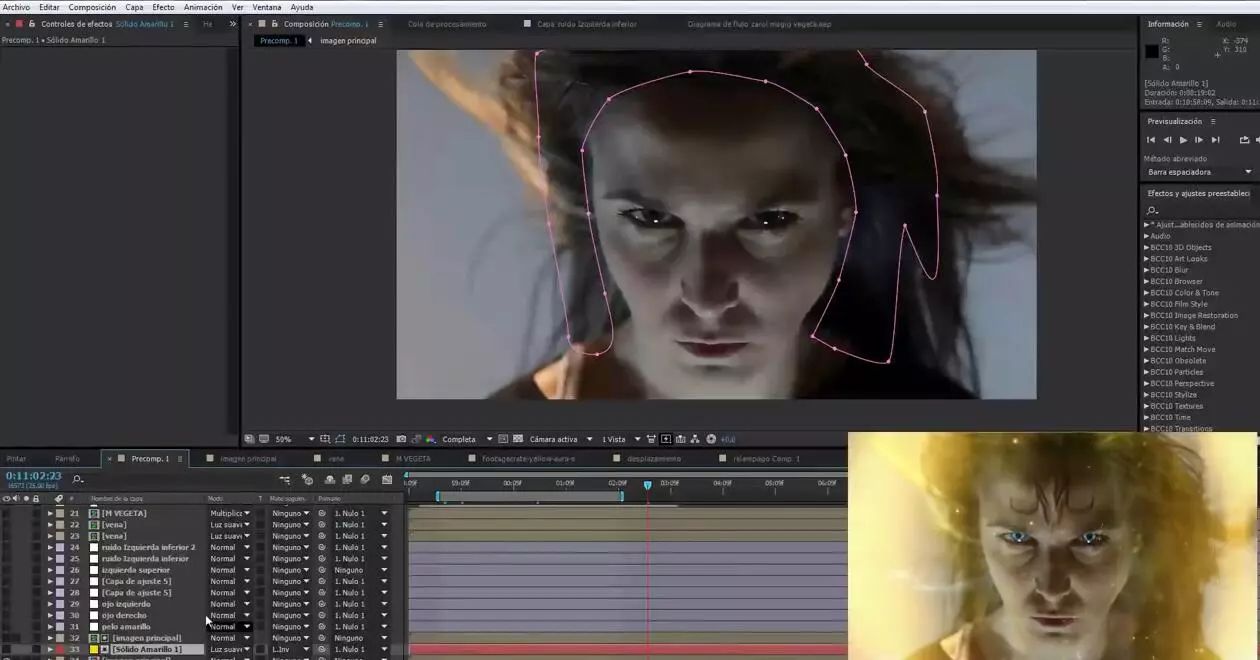The height and width of the screenshot is (660, 1260).
Task: Play the preview in Previsualización panel
Action: tap(1183, 140)
